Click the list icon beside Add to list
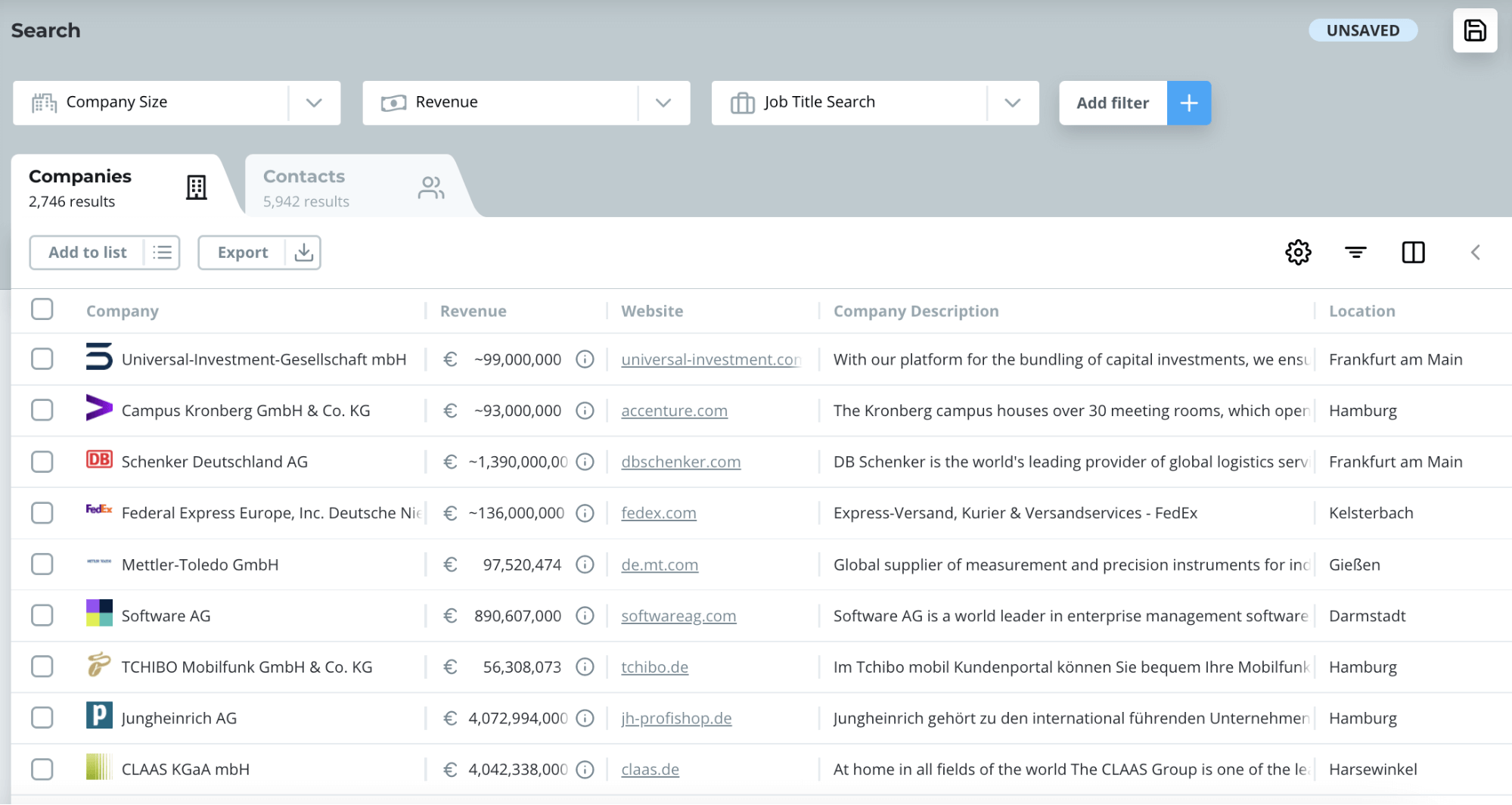The image size is (1512, 805). pos(162,252)
